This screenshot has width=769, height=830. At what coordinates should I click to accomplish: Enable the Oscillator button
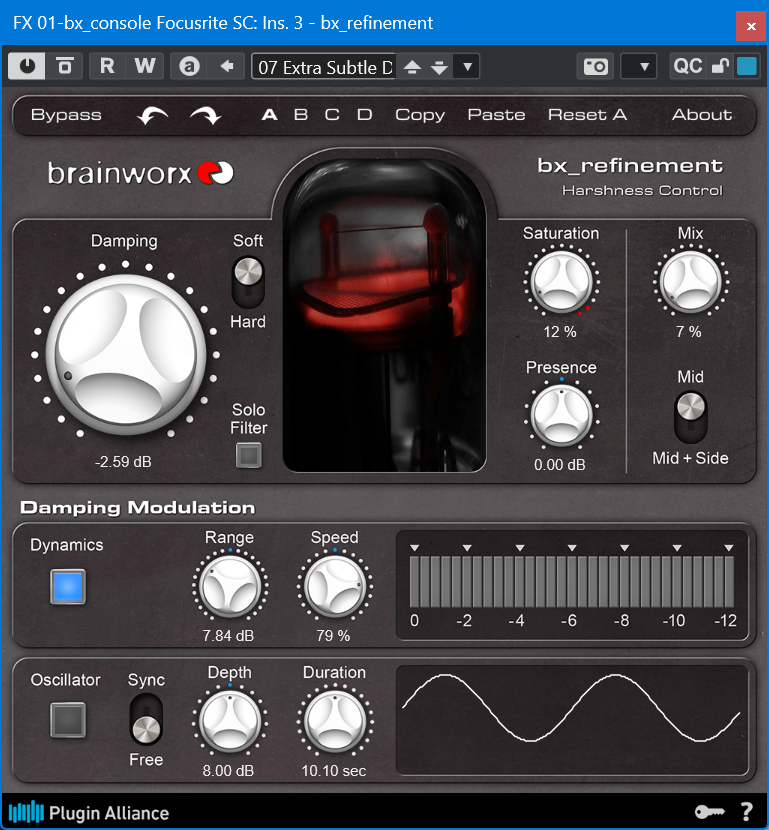pyautogui.click(x=68, y=720)
